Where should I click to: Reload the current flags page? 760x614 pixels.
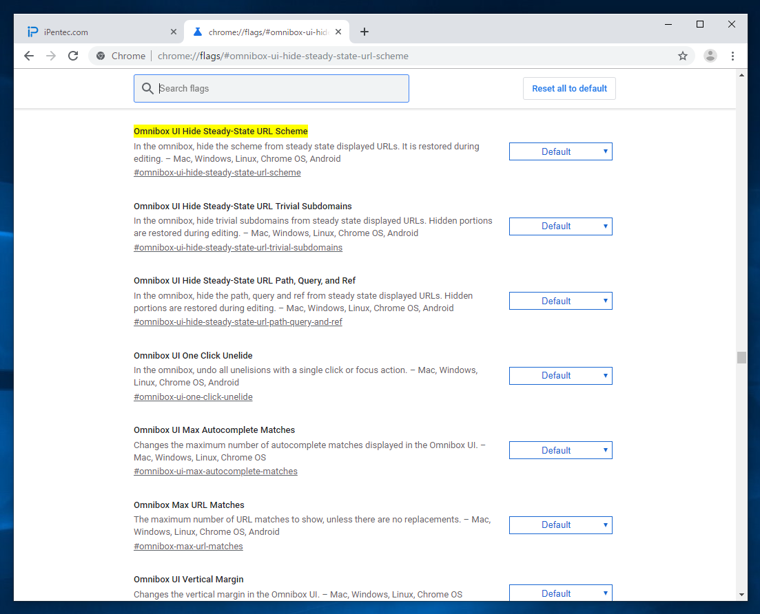(73, 56)
